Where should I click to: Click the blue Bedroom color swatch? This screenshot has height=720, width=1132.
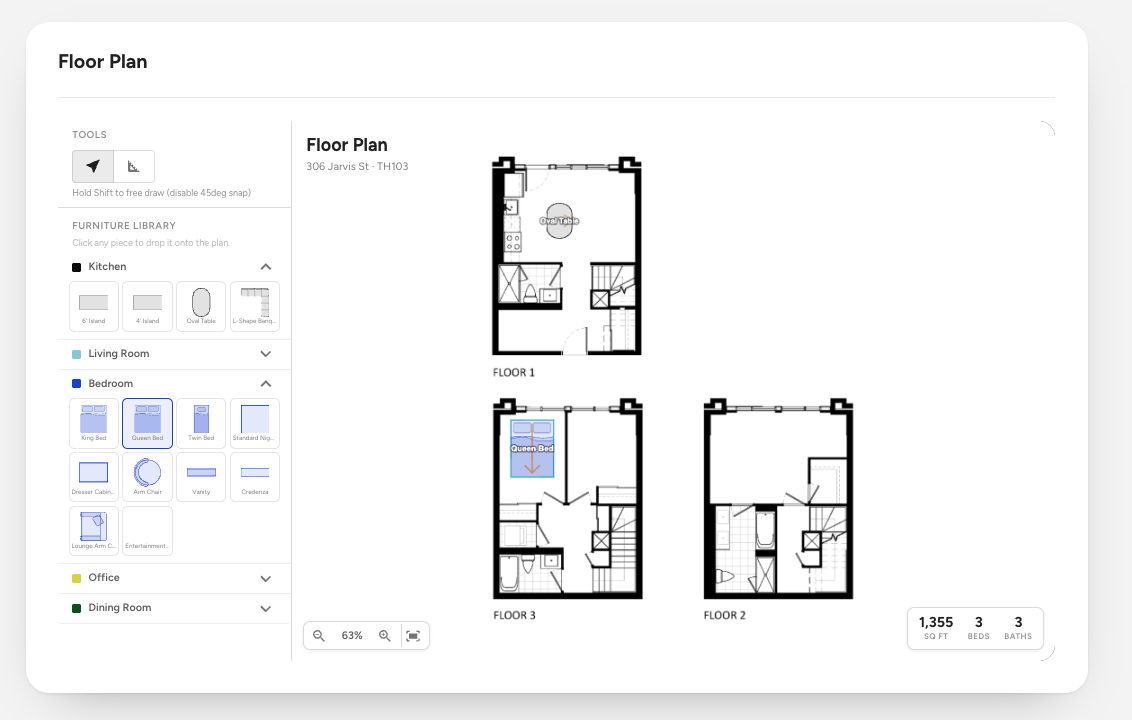[x=77, y=383]
